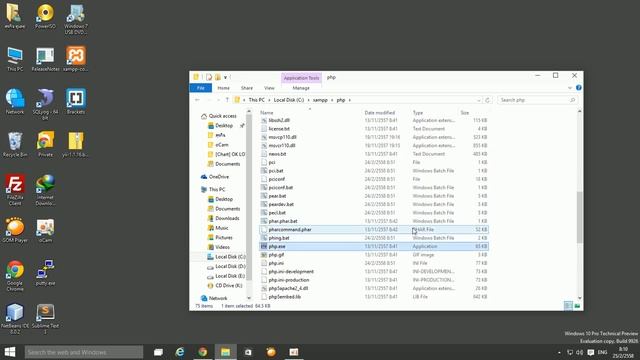Open the putty.exe desktop shortcut
The image size is (640, 360).
coord(45,273)
